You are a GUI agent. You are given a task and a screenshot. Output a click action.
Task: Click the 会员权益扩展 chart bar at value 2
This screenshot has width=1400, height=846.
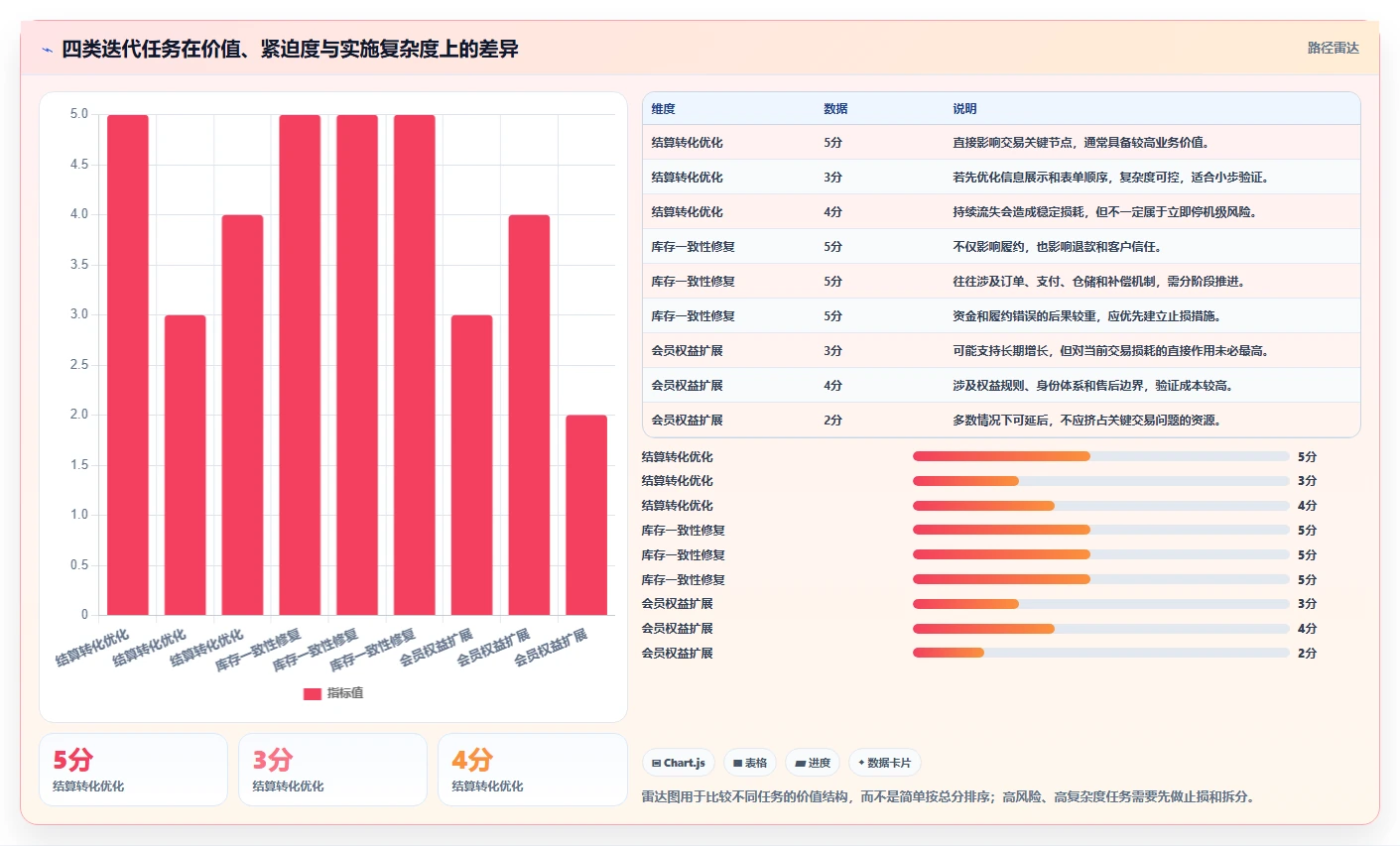point(586,515)
